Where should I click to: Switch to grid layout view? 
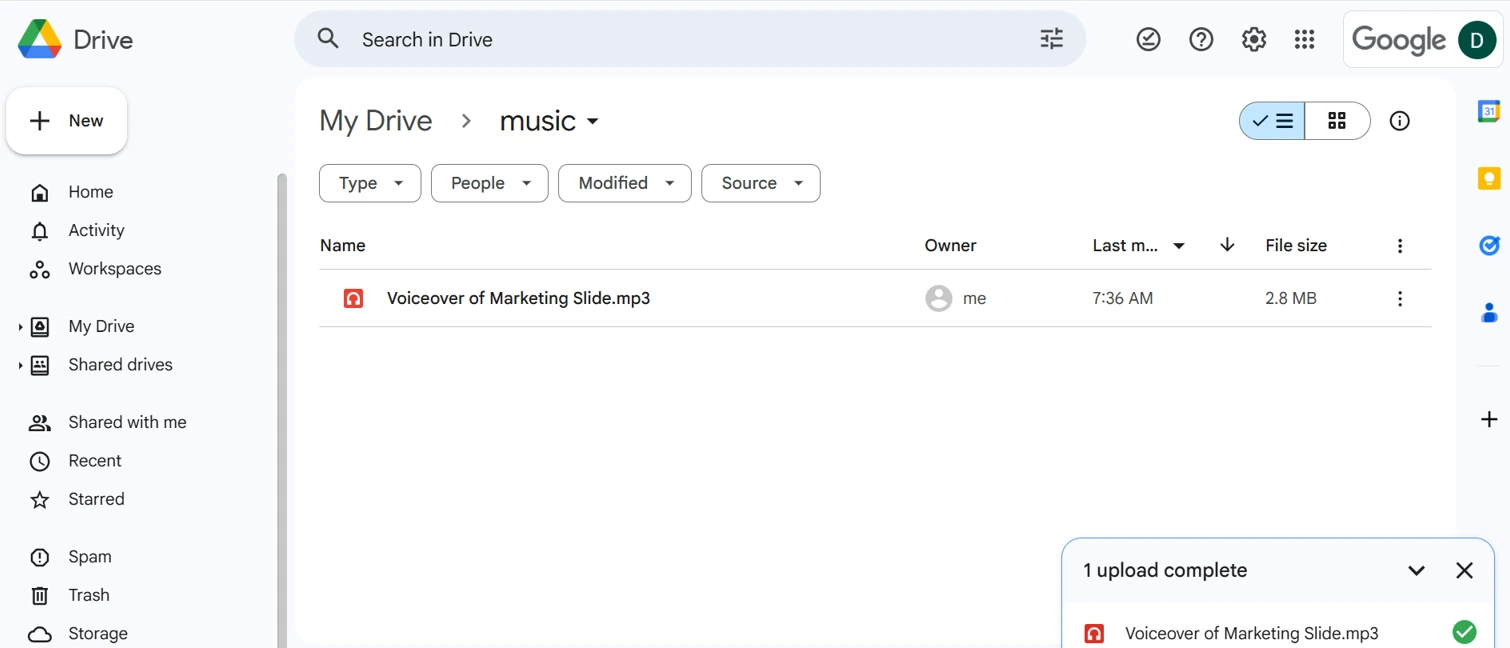coord(1337,121)
